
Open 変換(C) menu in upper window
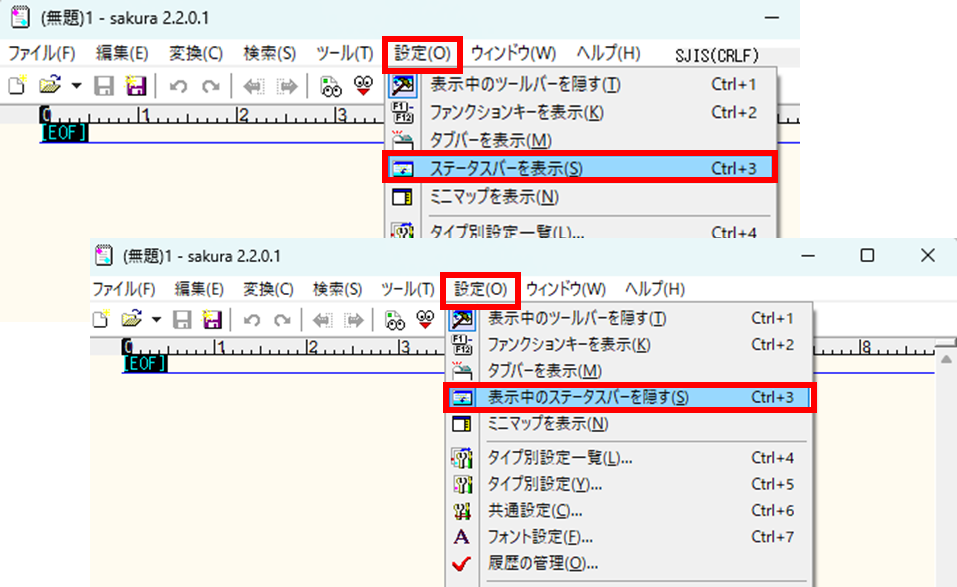pyautogui.click(x=195, y=54)
